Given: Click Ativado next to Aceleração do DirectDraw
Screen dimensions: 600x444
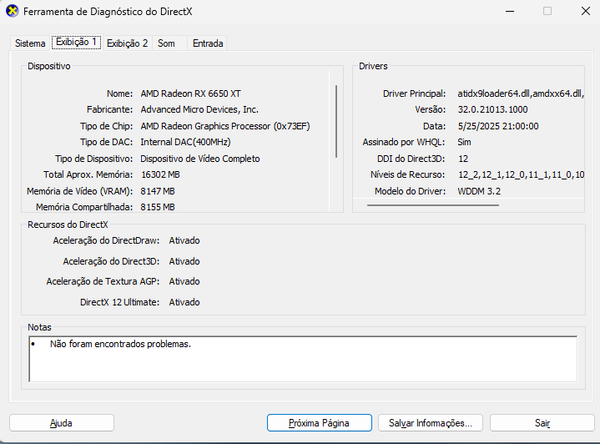Looking at the screenshot, I should coord(184,241).
